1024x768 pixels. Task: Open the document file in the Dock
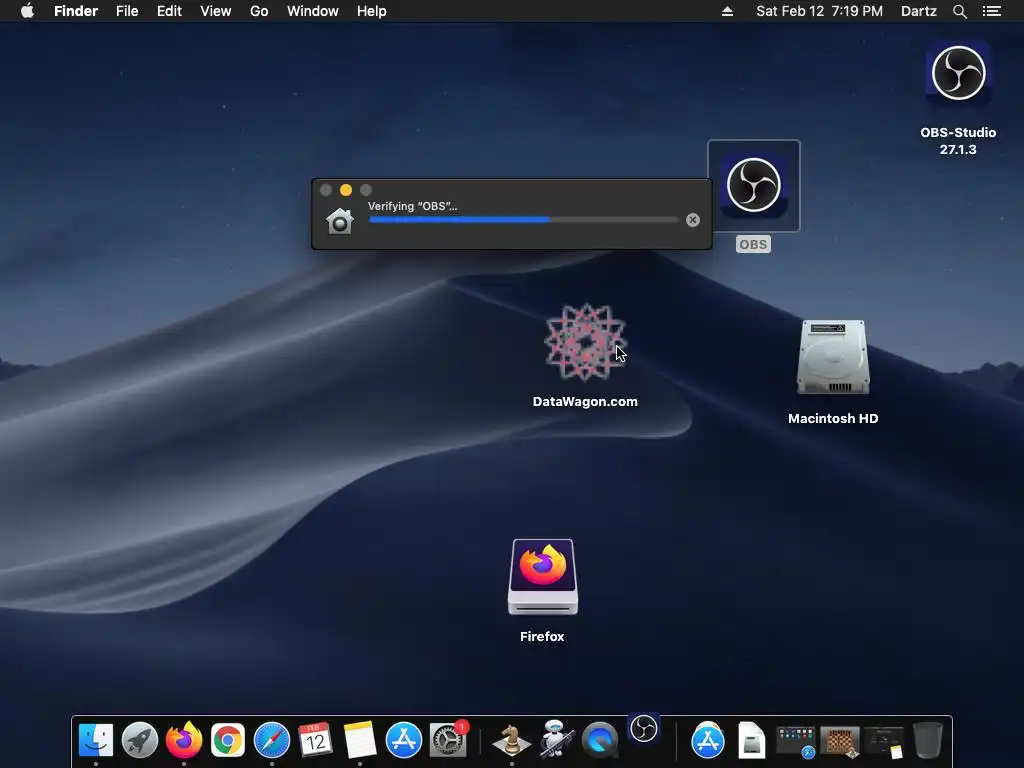(752, 741)
